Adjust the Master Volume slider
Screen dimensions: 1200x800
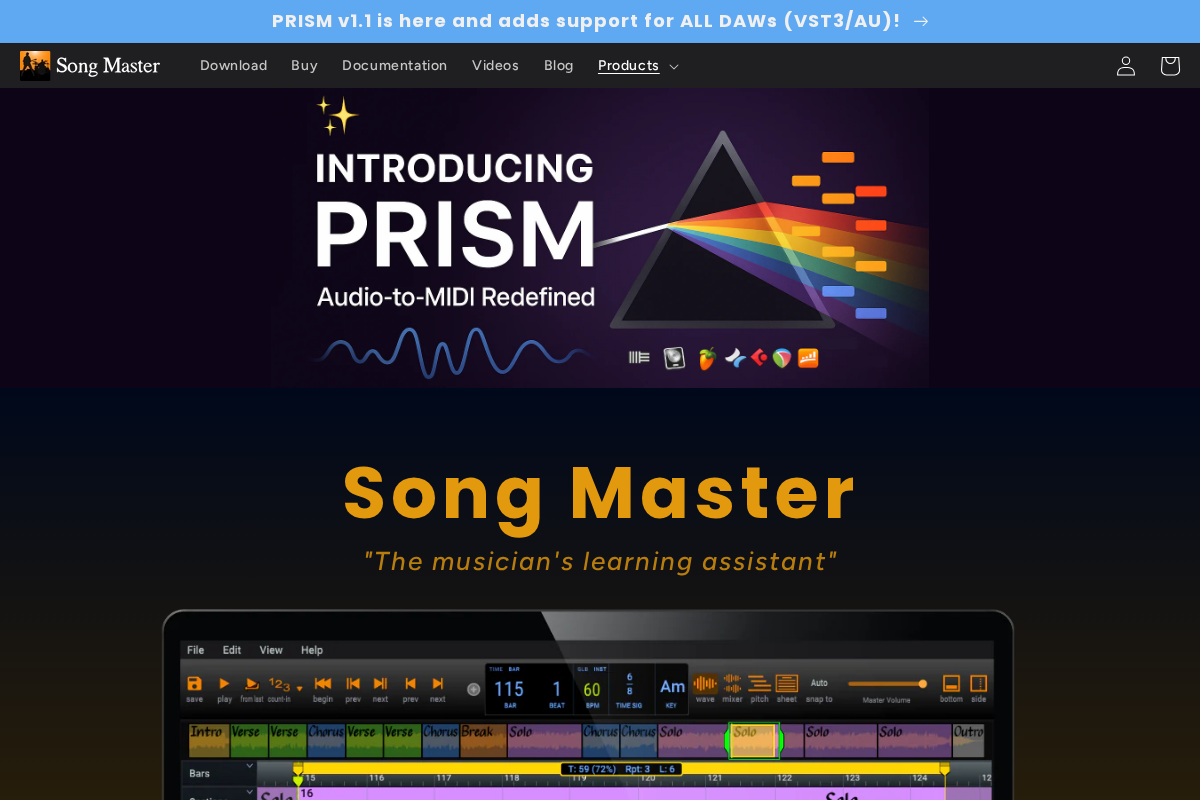[922, 684]
